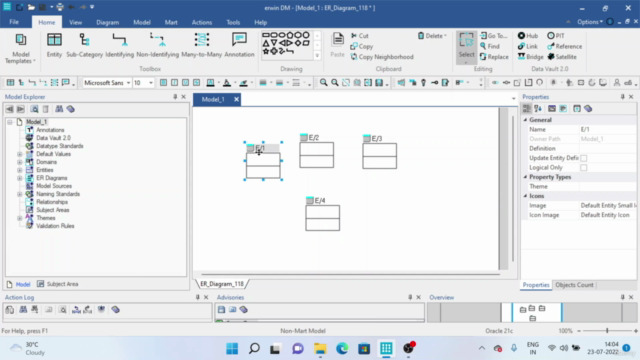Select the ER_Diagram_118 diagram tab
The width and height of the screenshot is (640, 360).
pyautogui.click(x=222, y=284)
